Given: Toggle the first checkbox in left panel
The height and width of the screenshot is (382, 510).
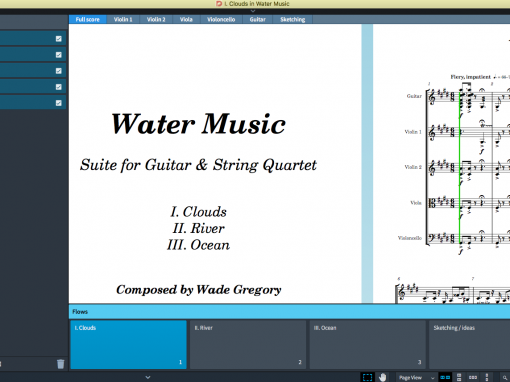Looking at the screenshot, I should click(x=59, y=39).
